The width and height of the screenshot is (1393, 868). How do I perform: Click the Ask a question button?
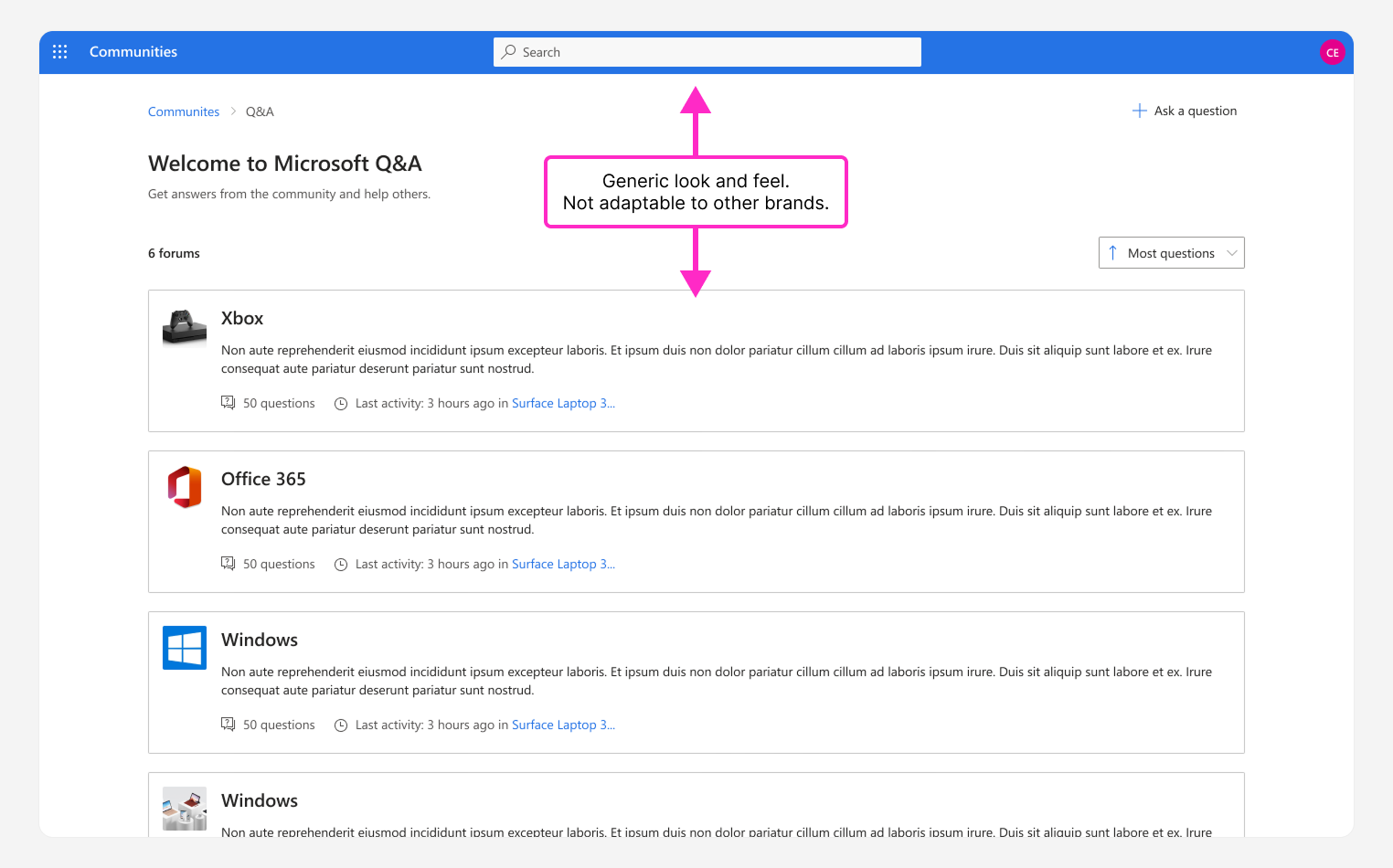pyautogui.click(x=1185, y=111)
